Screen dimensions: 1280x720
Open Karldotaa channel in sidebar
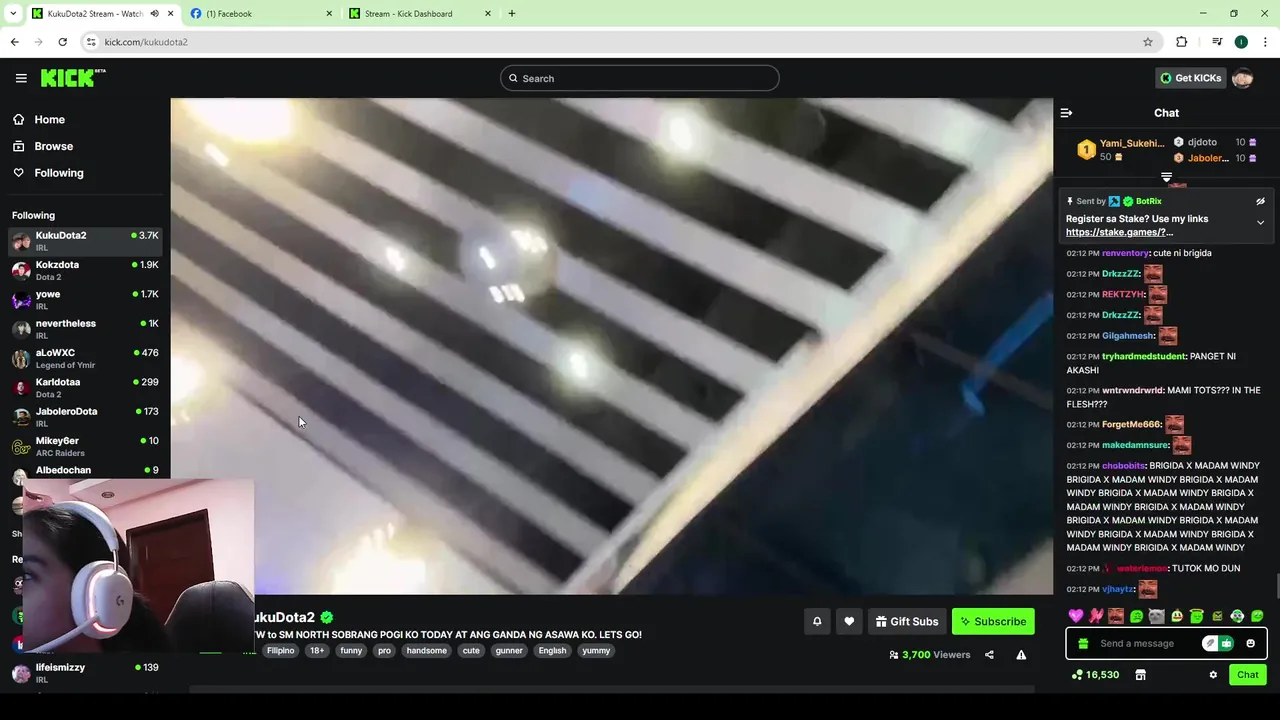(85, 387)
